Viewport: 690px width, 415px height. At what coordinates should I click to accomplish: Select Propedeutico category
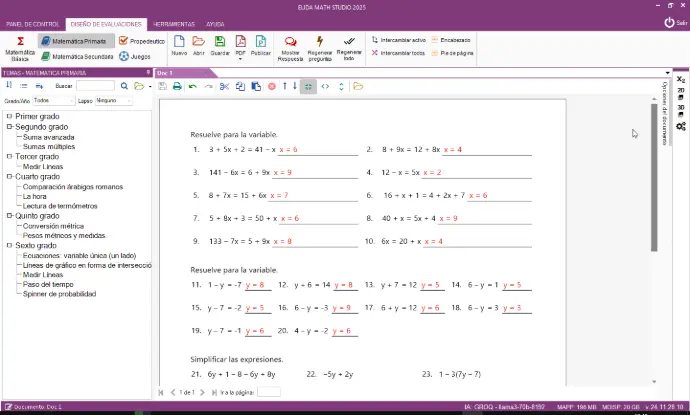coord(142,41)
